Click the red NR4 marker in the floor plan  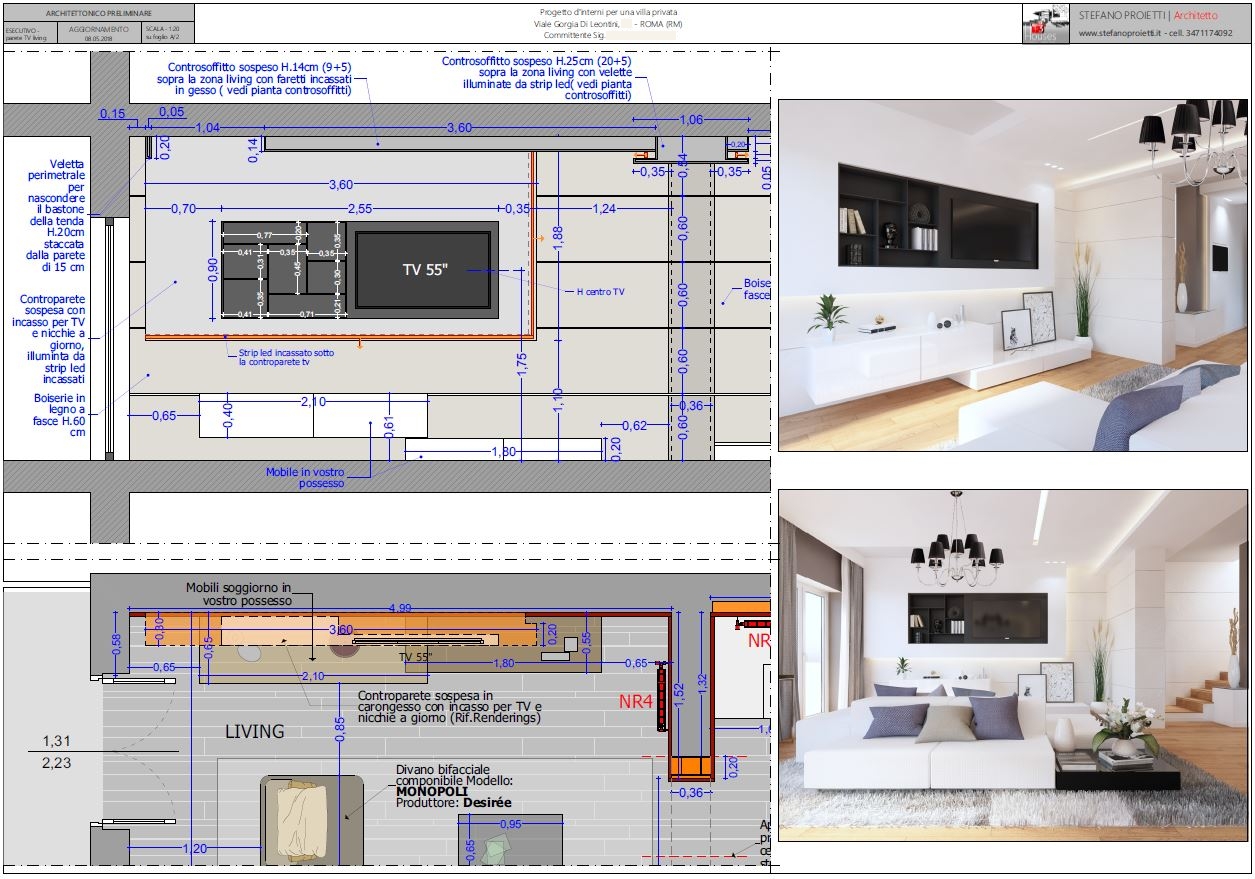click(x=636, y=702)
